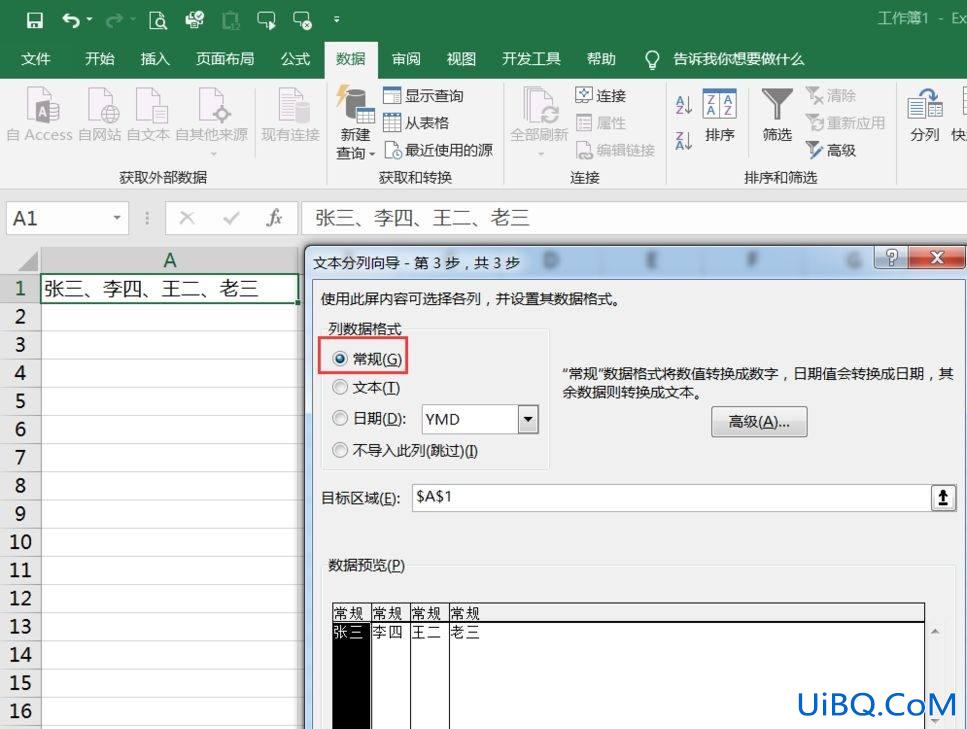Click row header 10
The image size is (967, 729).
pos(20,542)
